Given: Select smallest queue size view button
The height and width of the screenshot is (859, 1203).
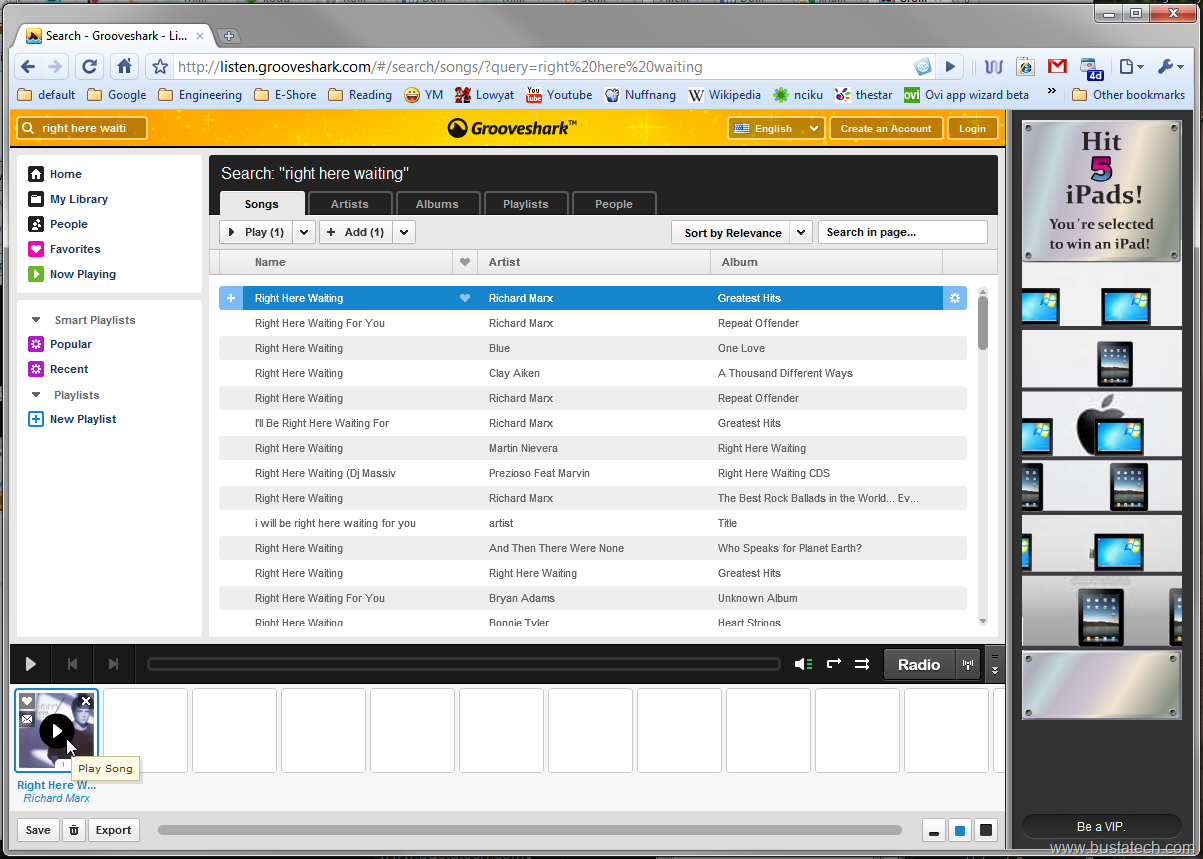Looking at the screenshot, I should coord(934,830).
